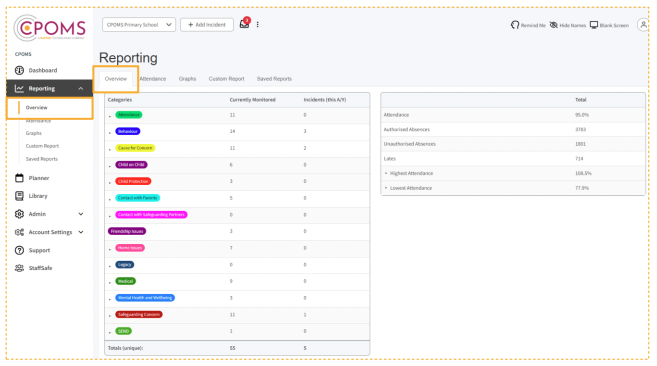The height and width of the screenshot is (366, 657).
Task: Click the Lates row
Action: (x=513, y=158)
